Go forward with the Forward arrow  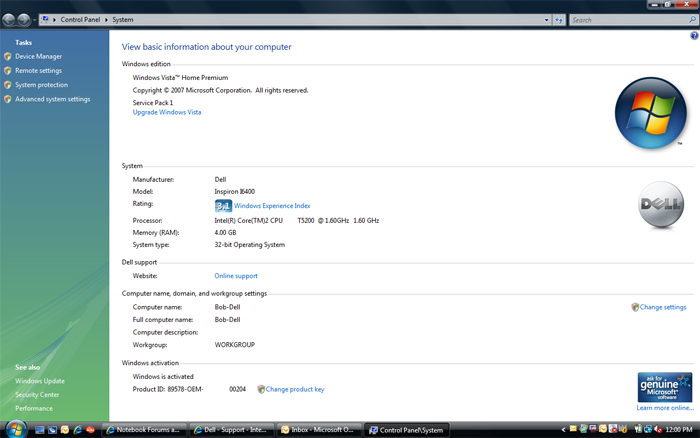click(x=24, y=20)
